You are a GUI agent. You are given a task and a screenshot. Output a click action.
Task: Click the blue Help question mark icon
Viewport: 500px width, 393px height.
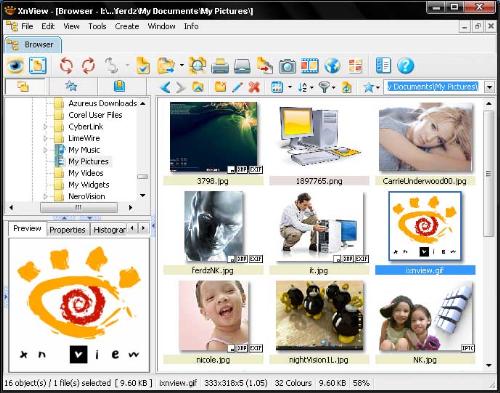(405, 66)
